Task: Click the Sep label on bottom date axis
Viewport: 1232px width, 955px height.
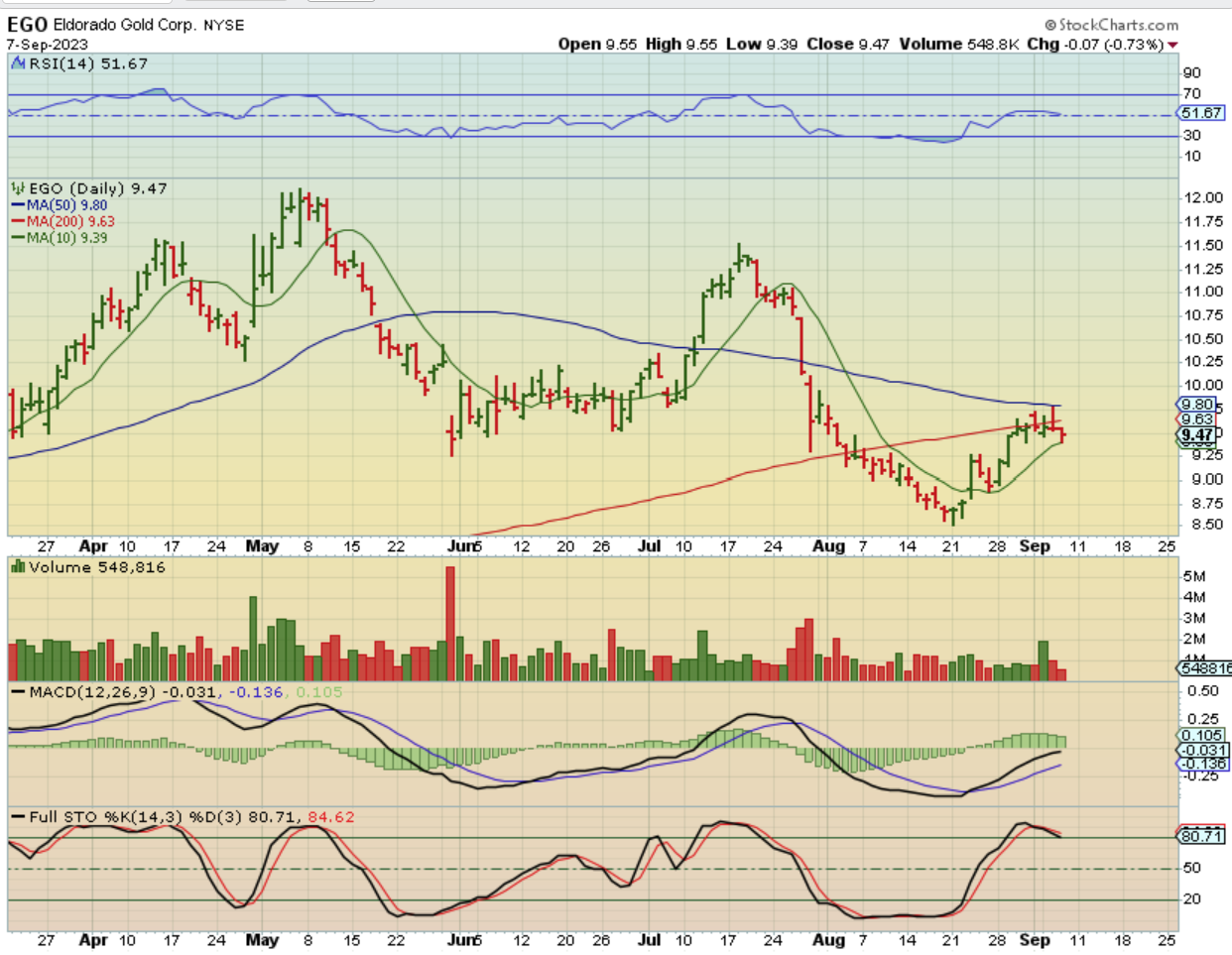Action: point(1035,940)
